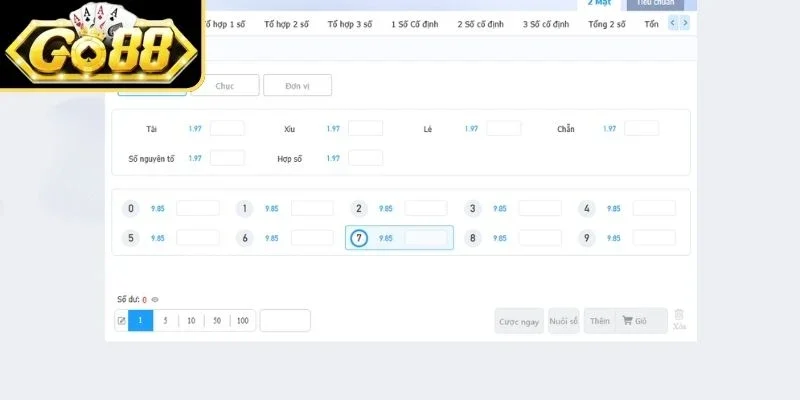800x400 pixels.
Task: Click the edit chip amounts icon
Action: point(121,321)
